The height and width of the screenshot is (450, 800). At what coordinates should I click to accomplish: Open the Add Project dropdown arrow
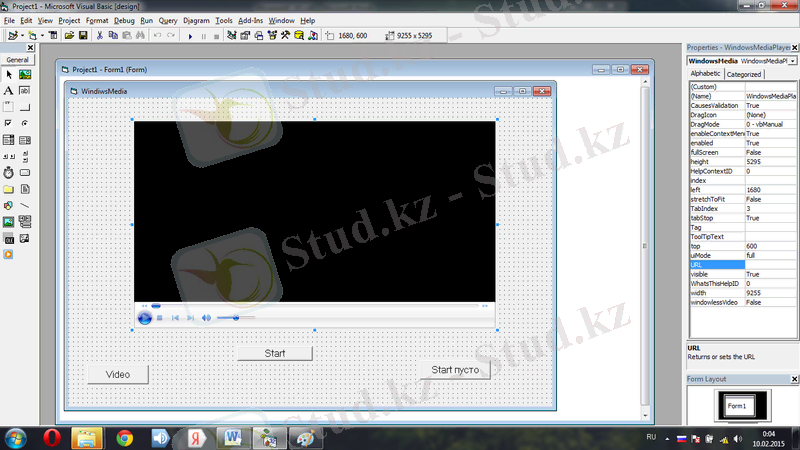[23, 35]
